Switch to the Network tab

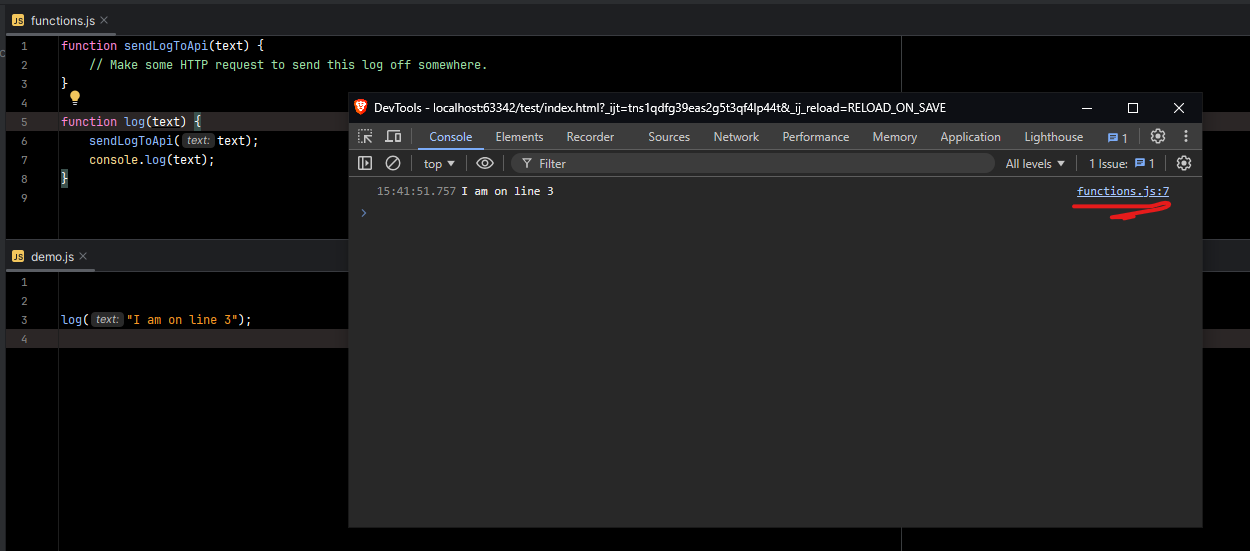736,137
